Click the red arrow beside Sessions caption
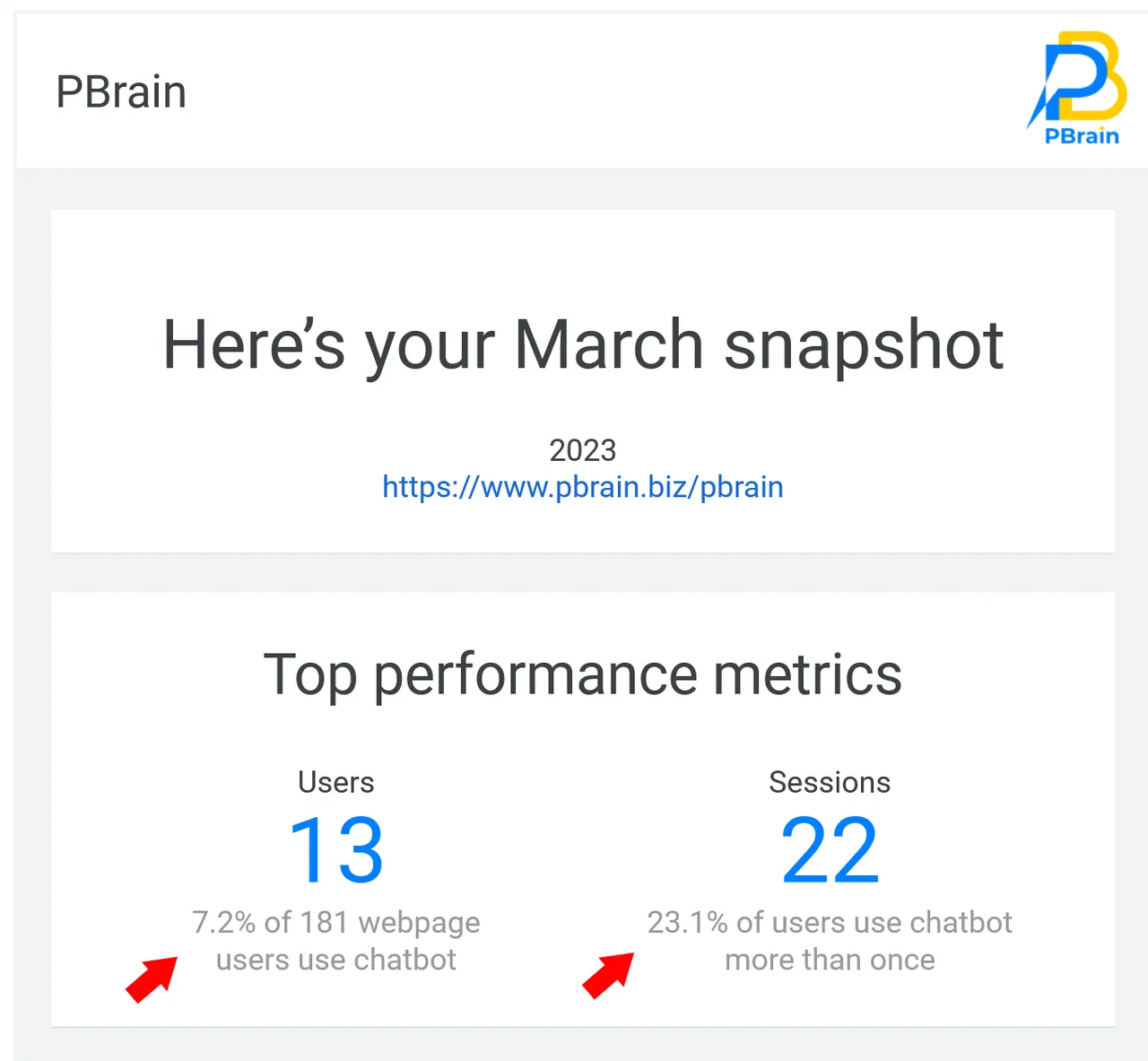The width and height of the screenshot is (1148, 1061). (x=608, y=975)
